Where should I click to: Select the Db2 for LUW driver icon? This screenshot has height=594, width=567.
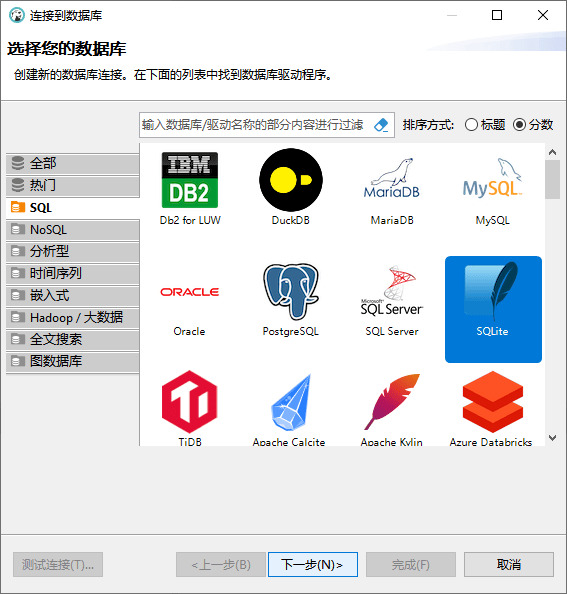[190, 180]
